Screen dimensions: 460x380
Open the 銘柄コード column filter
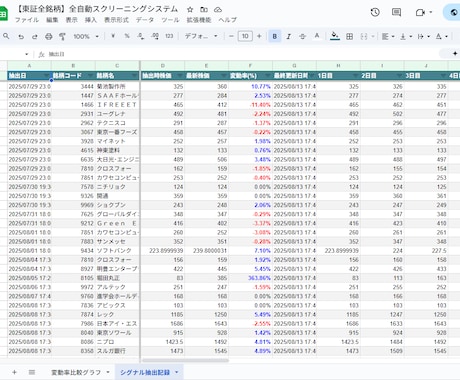[x=91, y=76]
